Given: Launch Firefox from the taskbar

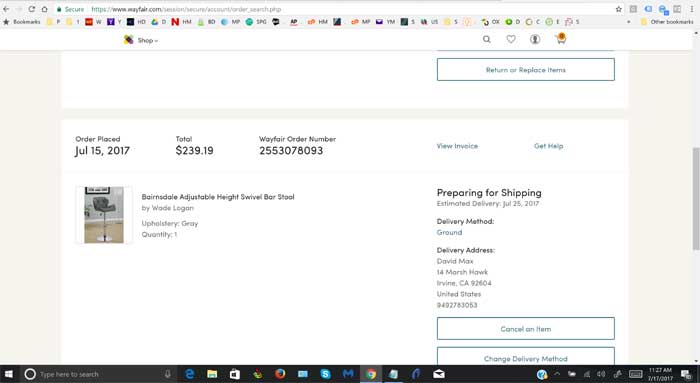Looking at the screenshot, I should click(280, 374).
